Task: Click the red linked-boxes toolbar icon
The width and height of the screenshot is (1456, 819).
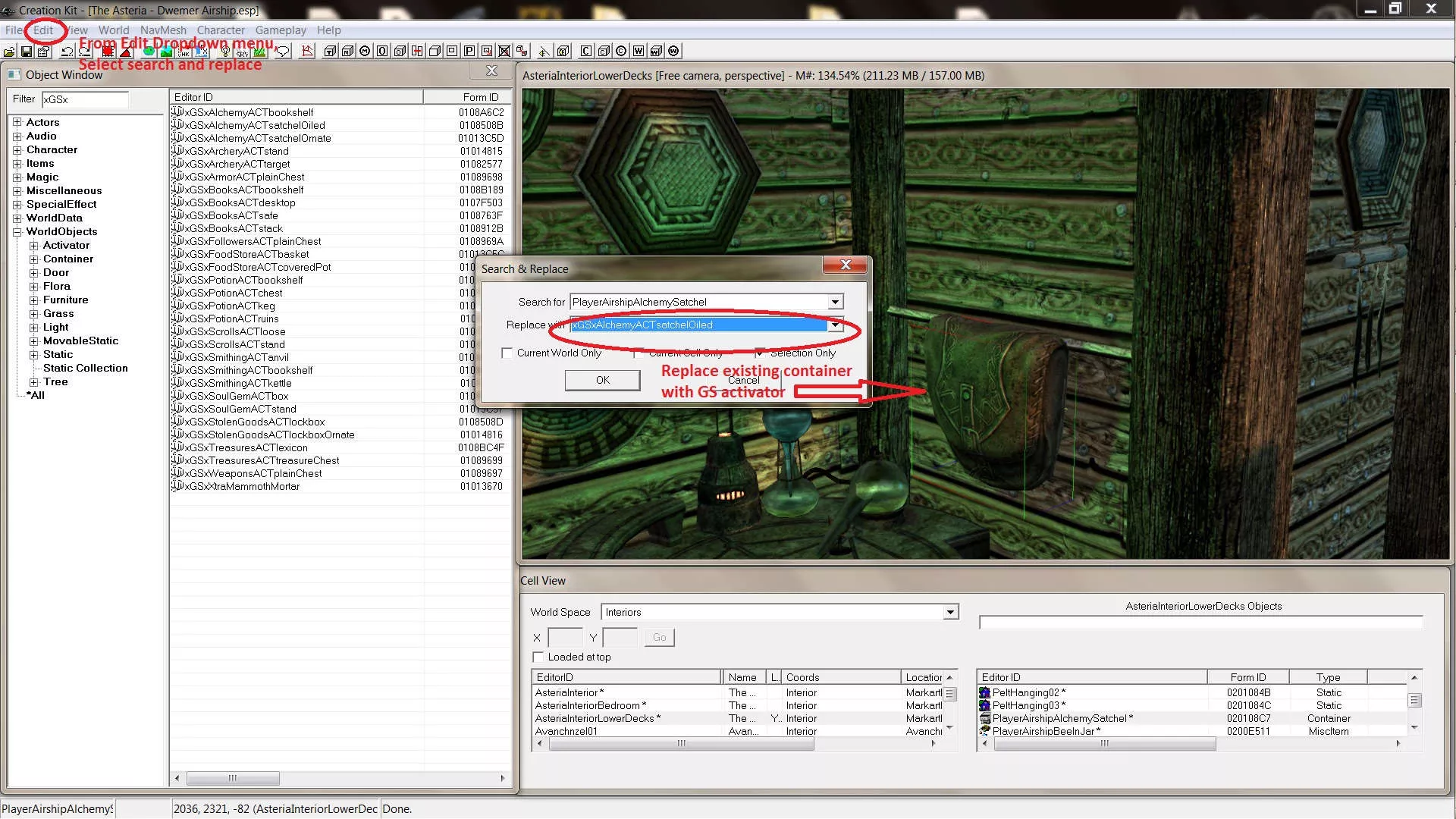Action: tap(522, 52)
